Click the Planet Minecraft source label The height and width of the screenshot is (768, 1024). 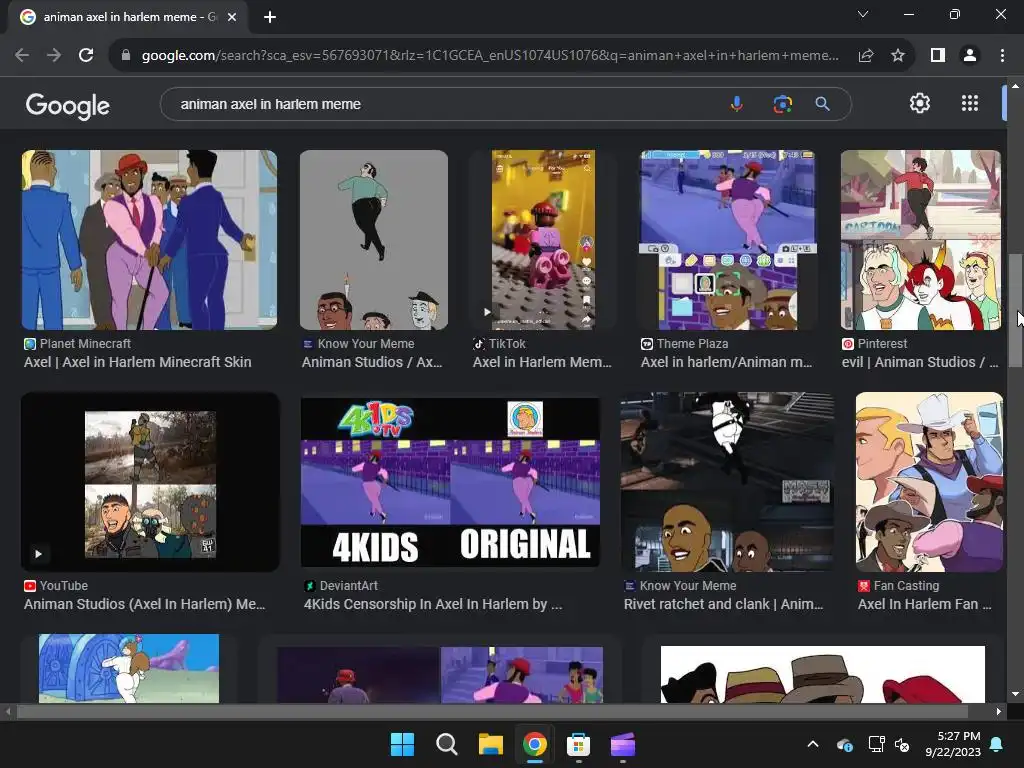pos(85,344)
